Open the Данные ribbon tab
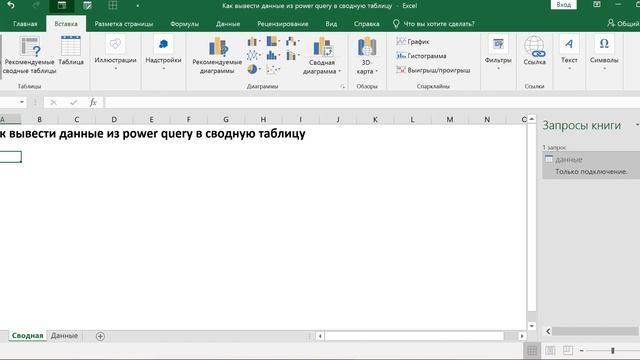Image resolution: width=640 pixels, height=360 pixels. pos(228,24)
